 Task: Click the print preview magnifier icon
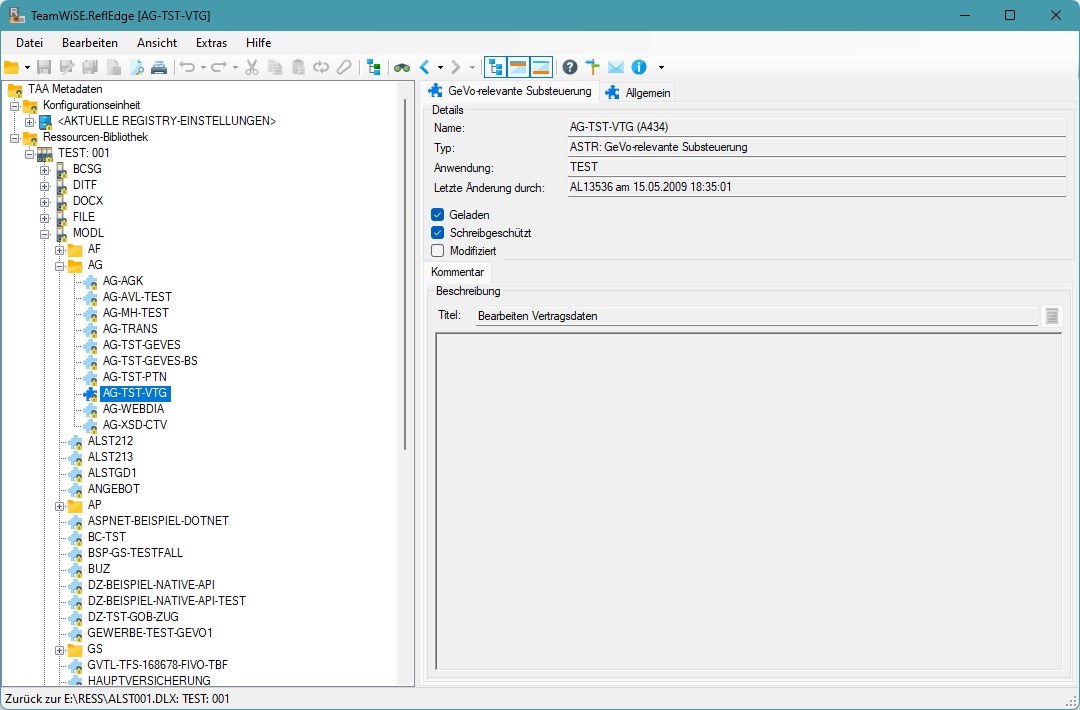[136, 67]
